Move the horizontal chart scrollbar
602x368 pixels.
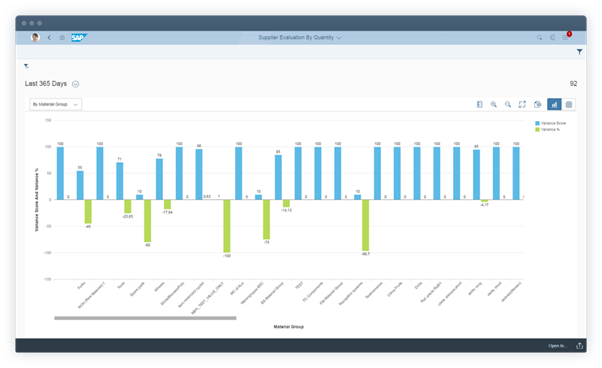(145, 318)
